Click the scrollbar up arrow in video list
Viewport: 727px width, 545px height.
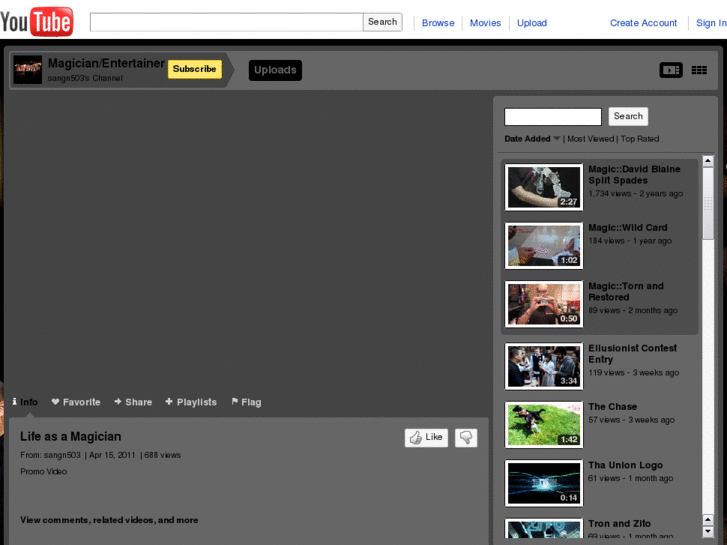pos(708,161)
